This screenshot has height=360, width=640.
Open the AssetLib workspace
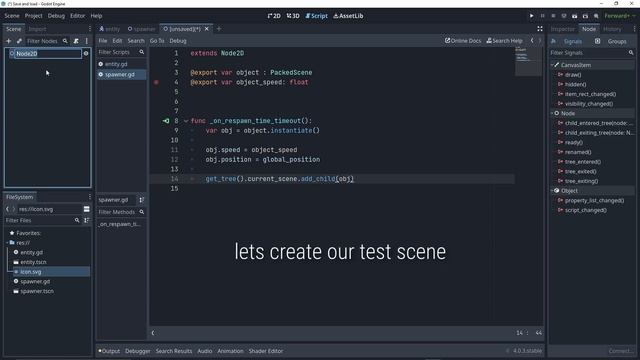pos(348,16)
